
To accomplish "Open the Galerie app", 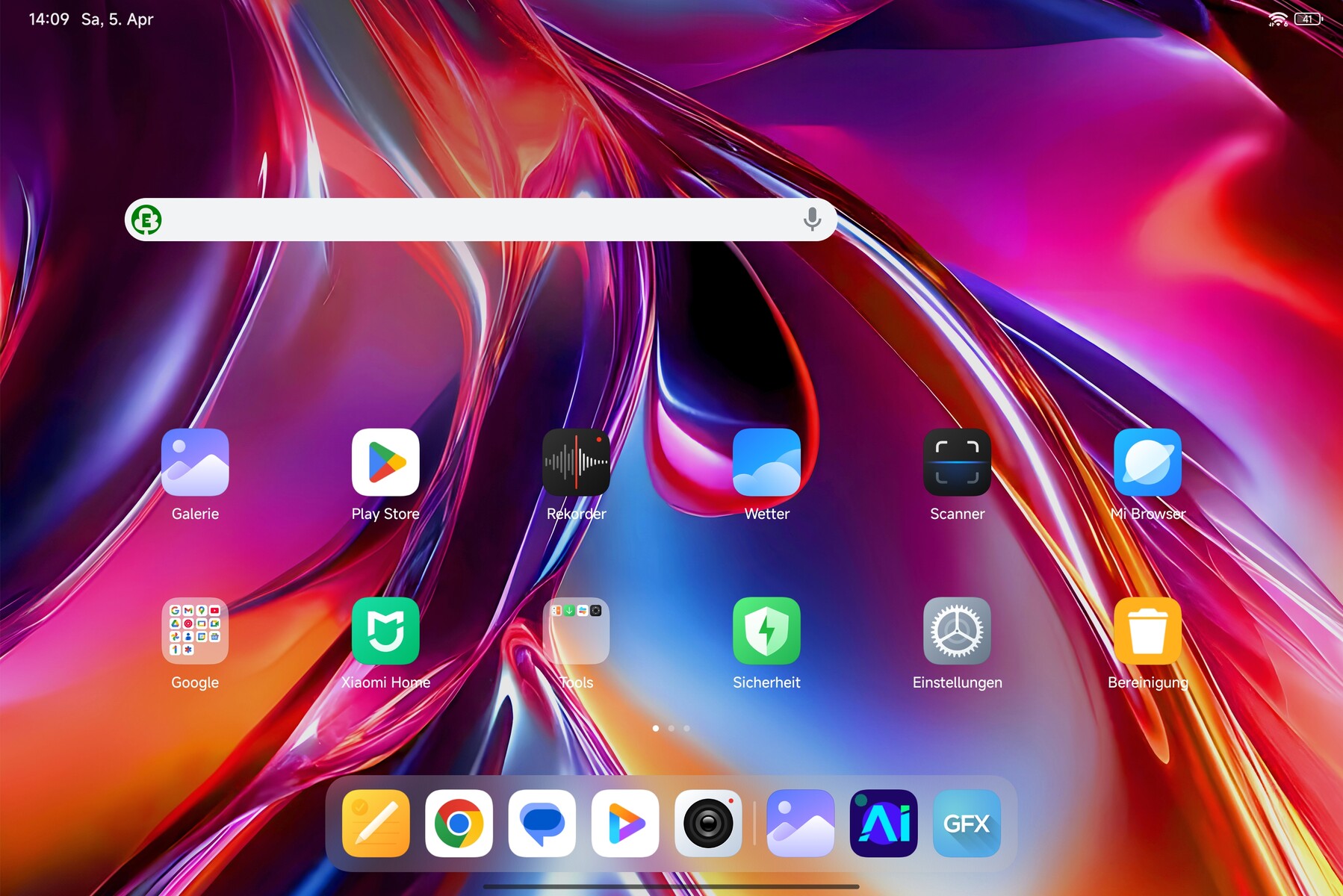I will point(195,462).
